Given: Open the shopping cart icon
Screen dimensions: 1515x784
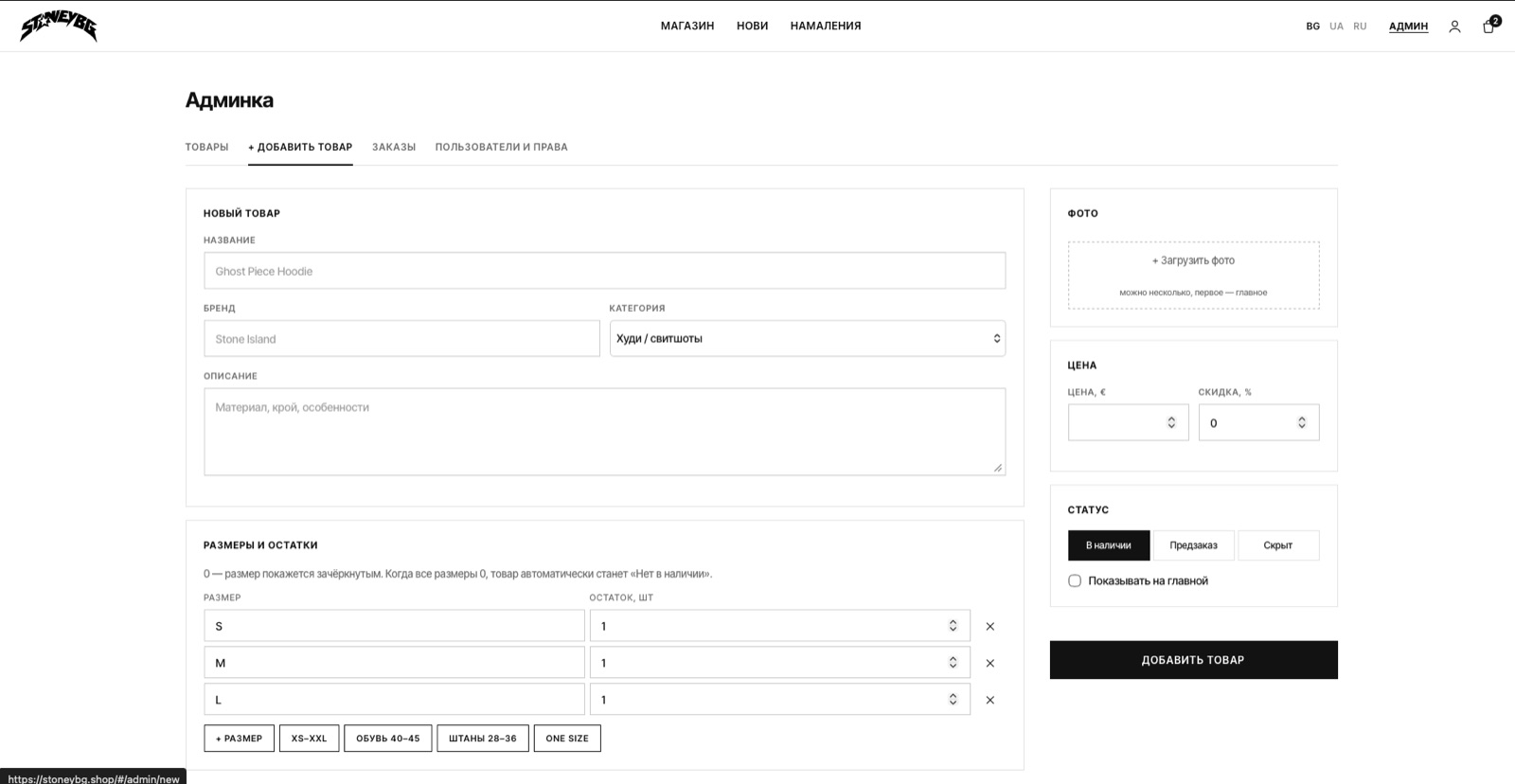Looking at the screenshot, I should [1489, 26].
